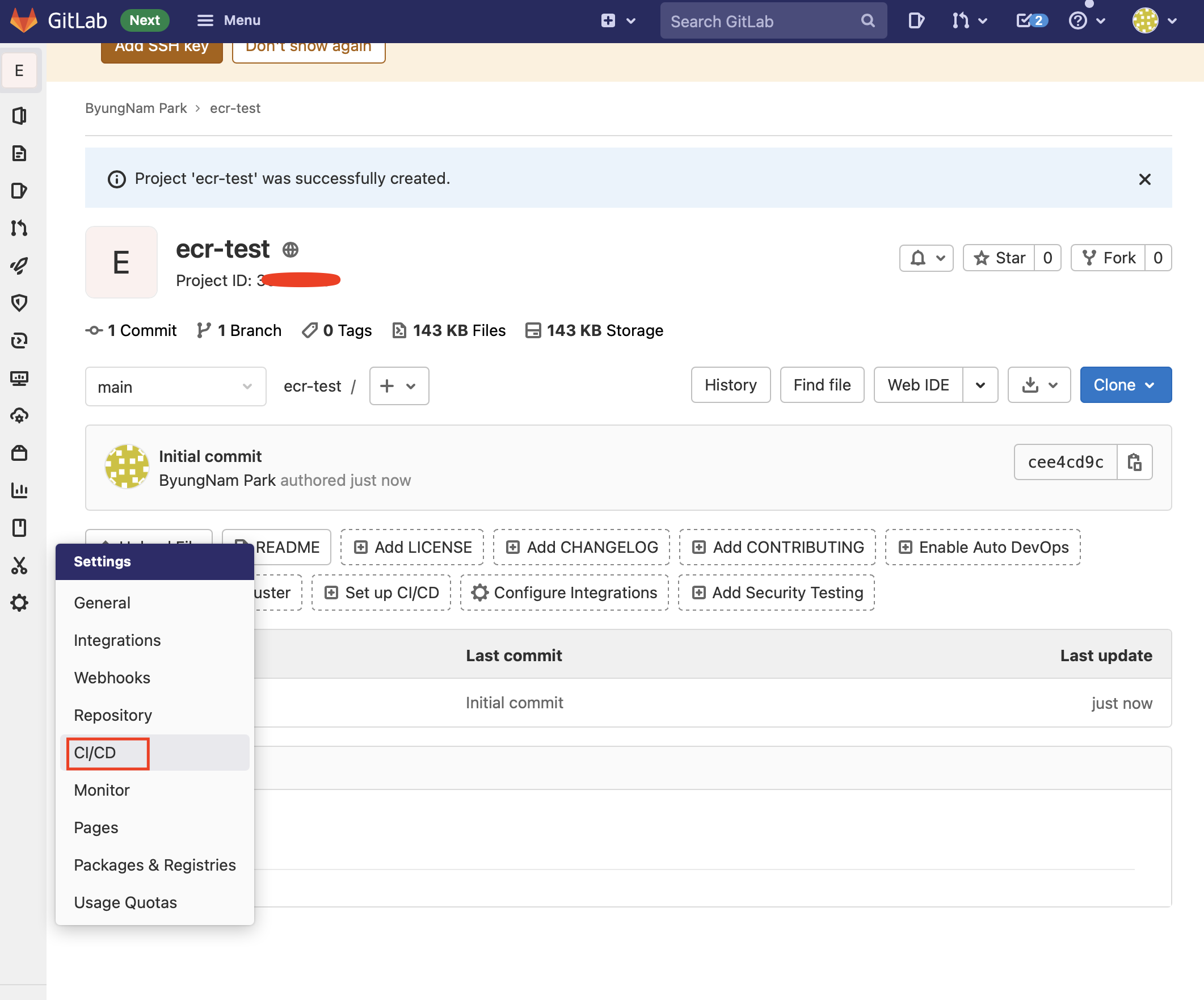Expand Web IDE options arrow
1204x1000 pixels.
980,385
